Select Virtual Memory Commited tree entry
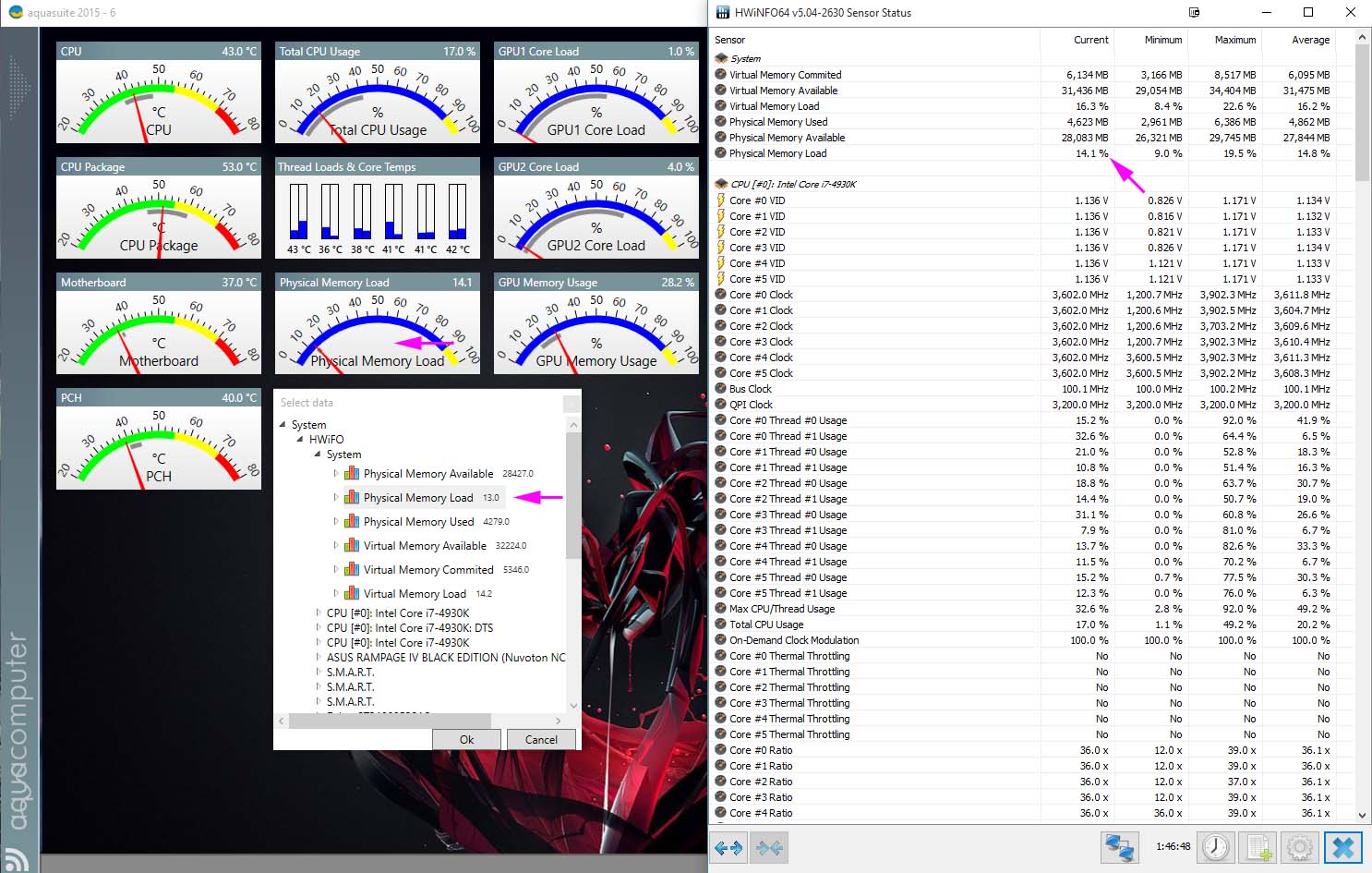The width and height of the screenshot is (1372, 873). (427, 570)
